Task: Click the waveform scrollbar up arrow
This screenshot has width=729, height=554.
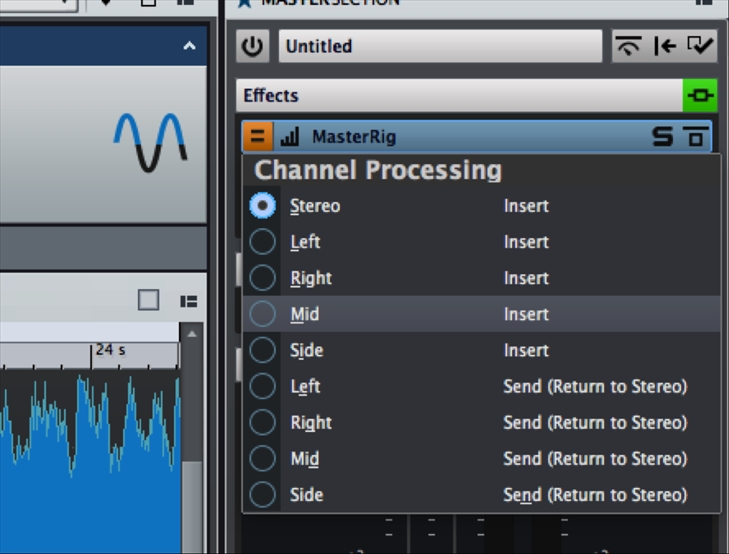Action: pyautogui.click(x=192, y=334)
